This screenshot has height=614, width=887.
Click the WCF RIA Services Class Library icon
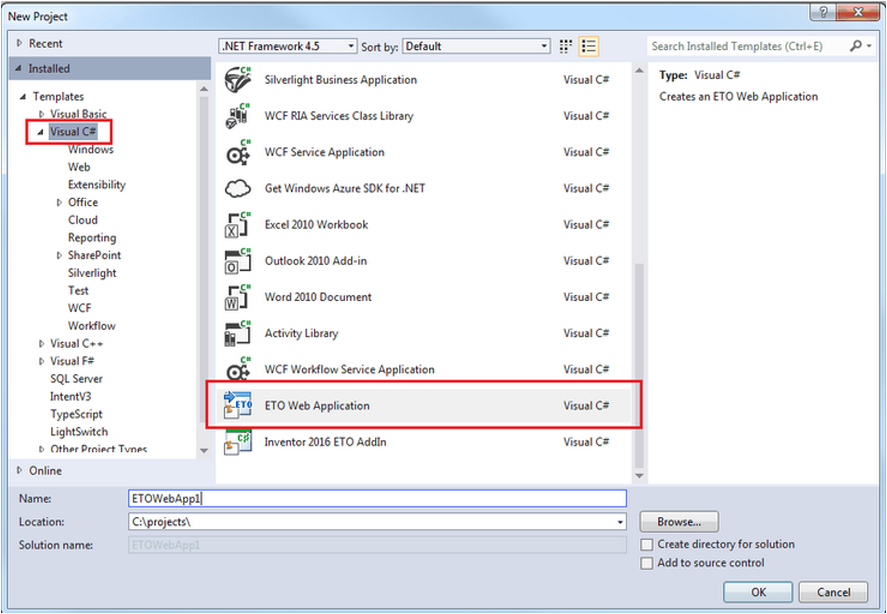point(238,115)
